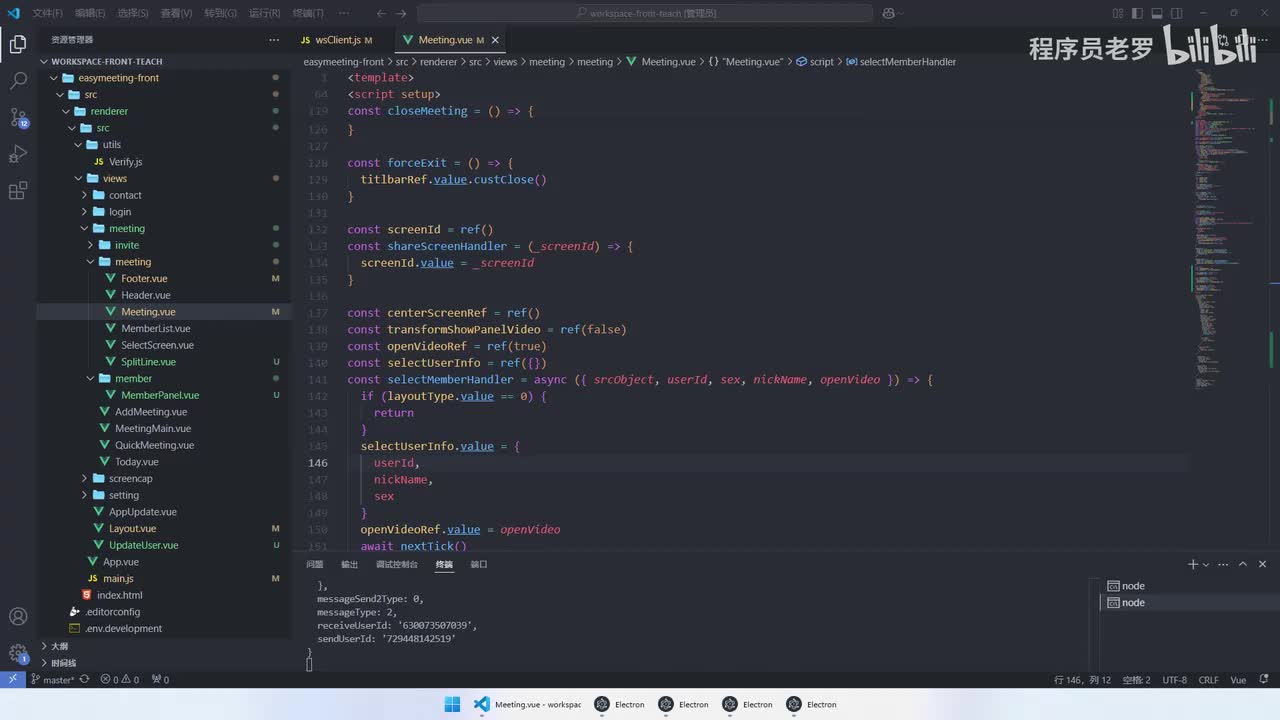Open the errors and warnings status indicator
1280x720 pixels.
(119, 680)
